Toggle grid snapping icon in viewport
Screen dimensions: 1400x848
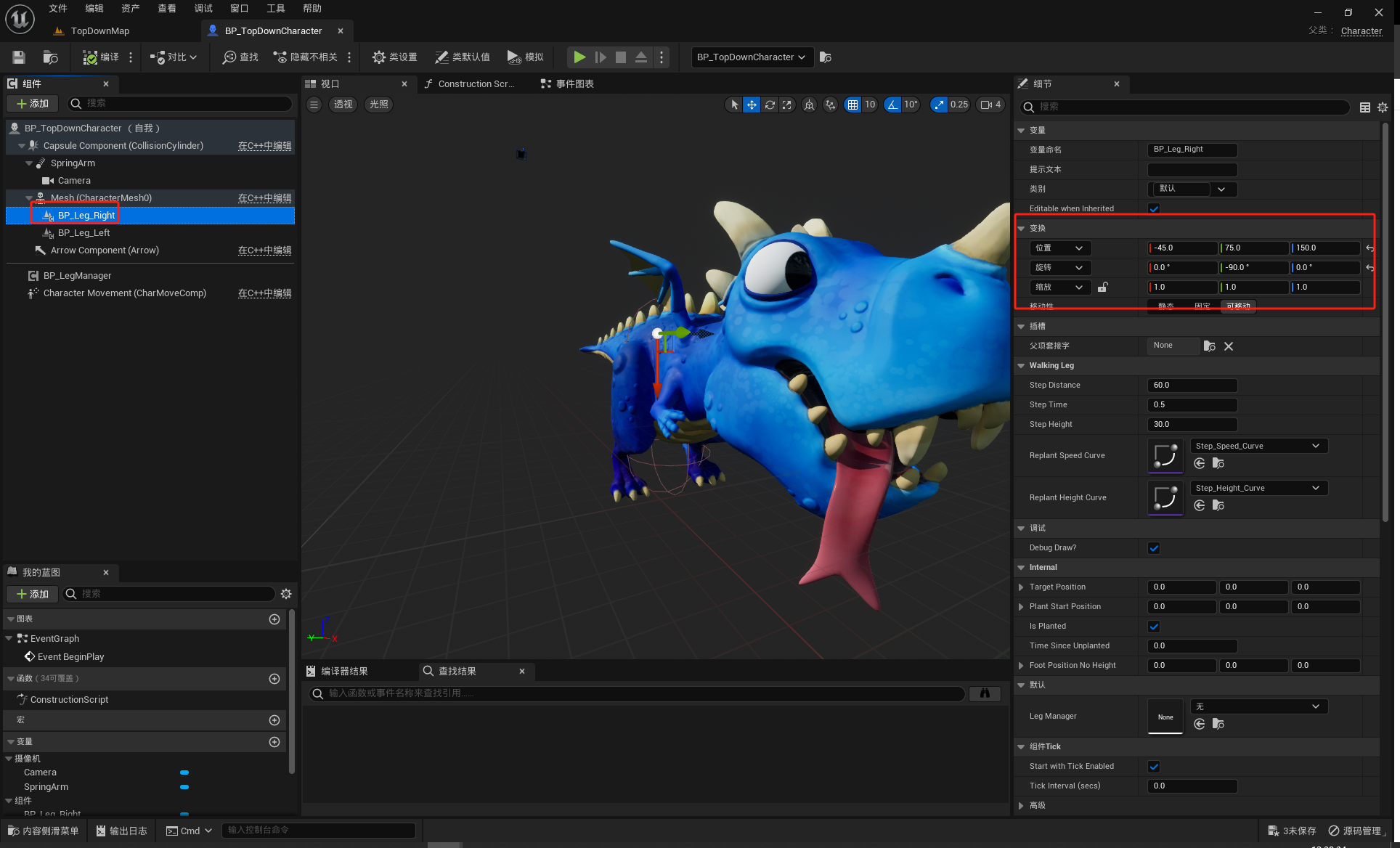(x=852, y=105)
